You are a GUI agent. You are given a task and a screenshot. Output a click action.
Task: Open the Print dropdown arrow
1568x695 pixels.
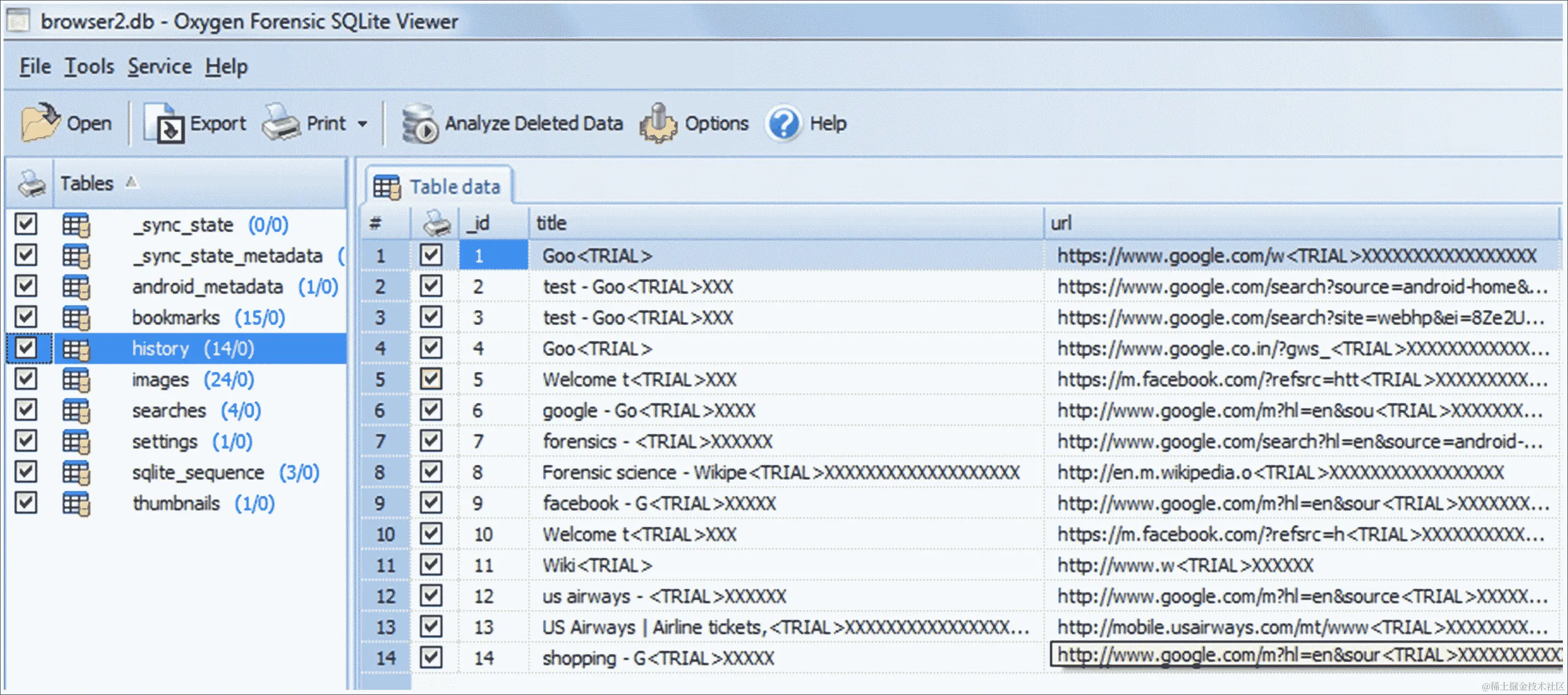(x=363, y=123)
